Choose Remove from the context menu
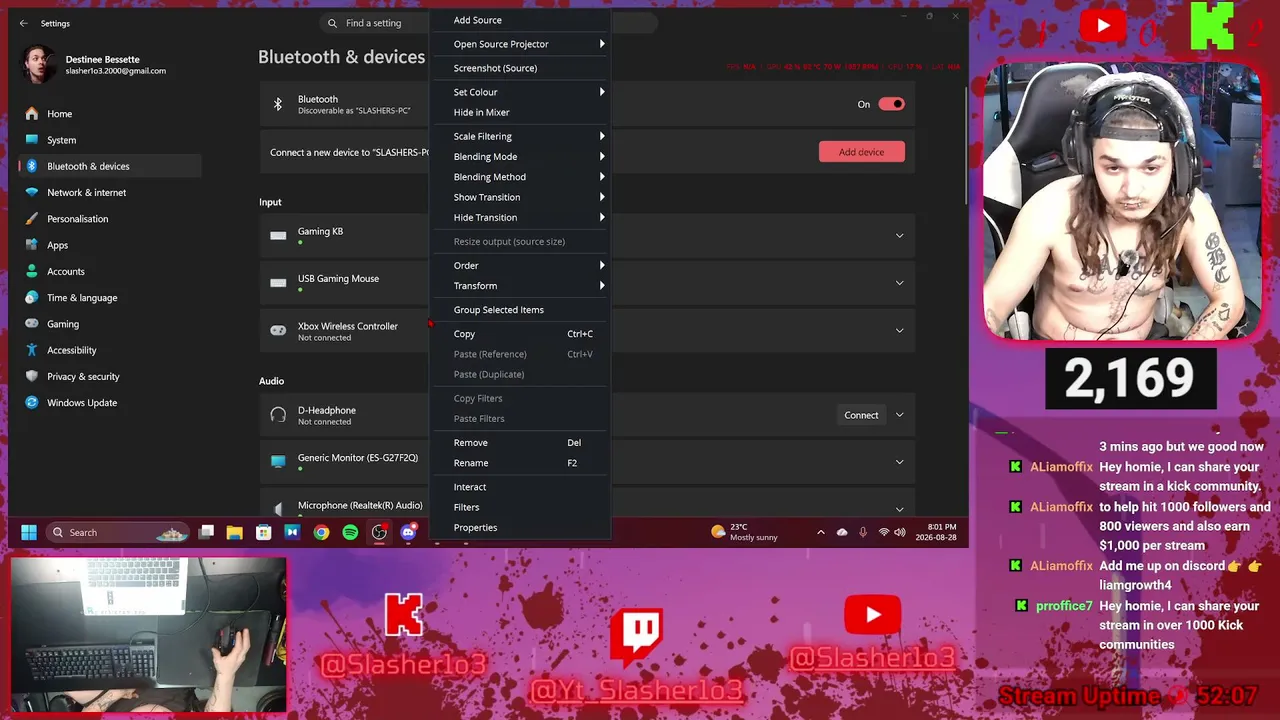Image resolution: width=1280 pixels, height=720 pixels. [x=520, y=443]
